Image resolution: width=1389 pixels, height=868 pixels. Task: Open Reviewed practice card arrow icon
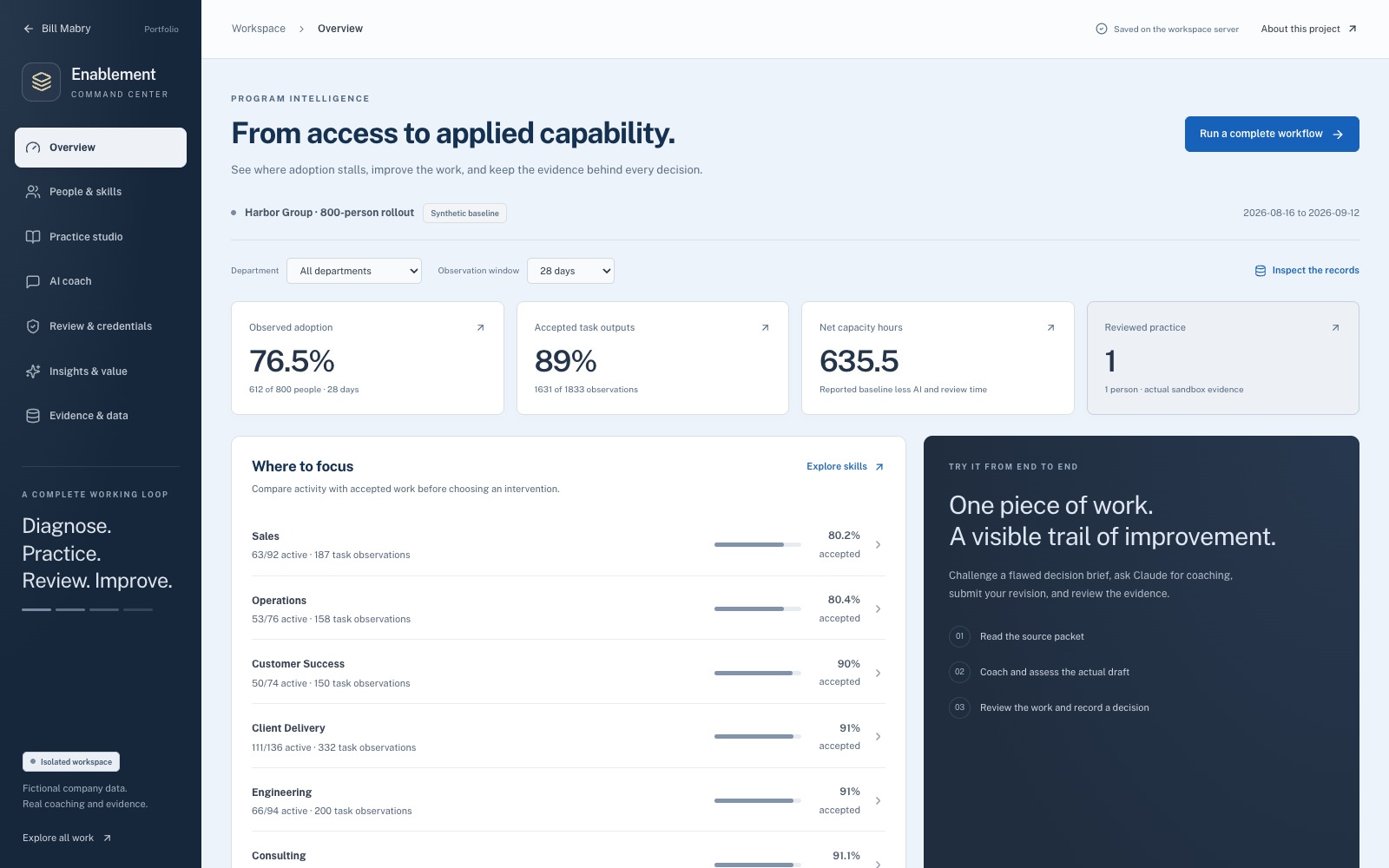pos(1335,327)
